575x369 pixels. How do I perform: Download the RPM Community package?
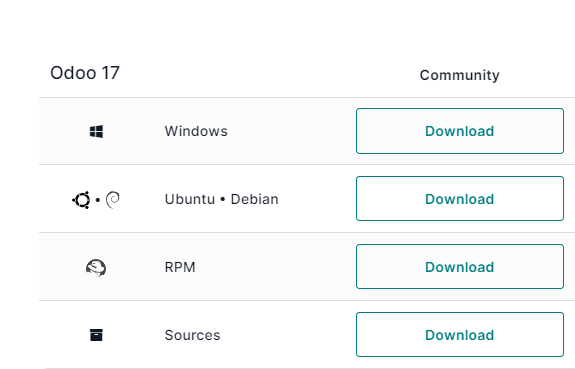click(459, 267)
